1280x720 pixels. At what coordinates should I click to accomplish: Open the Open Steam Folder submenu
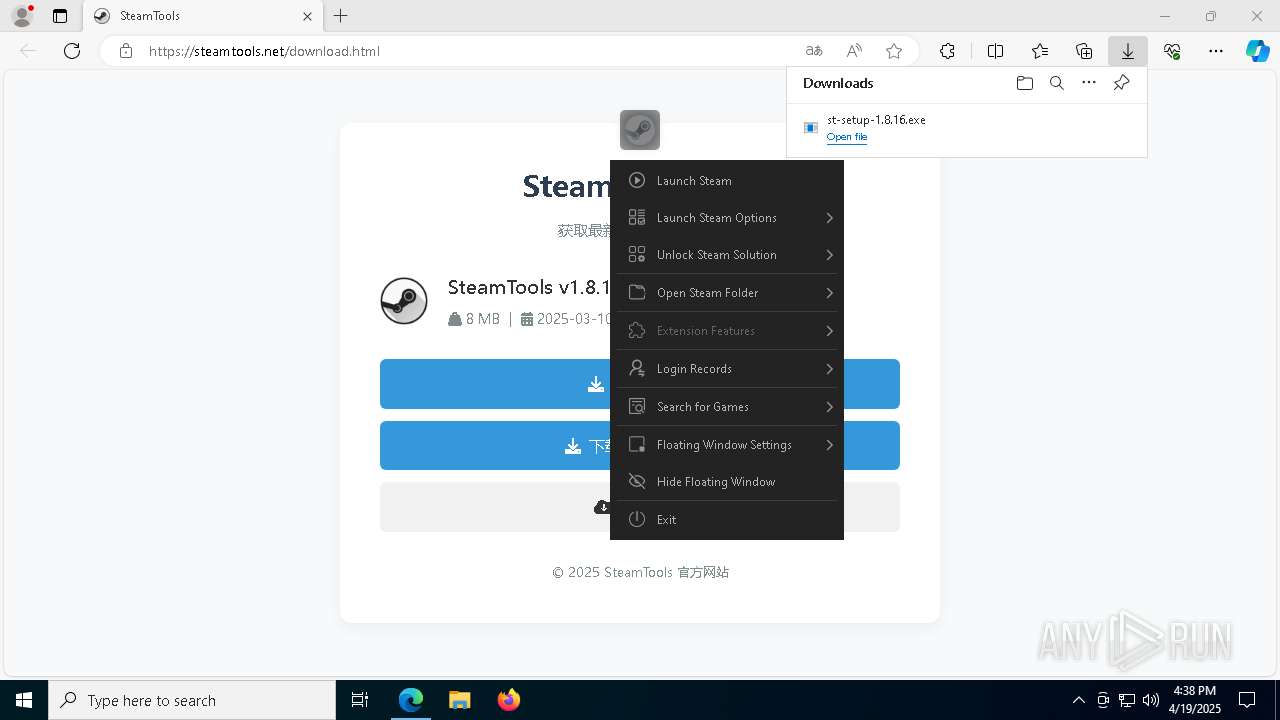coord(727,293)
